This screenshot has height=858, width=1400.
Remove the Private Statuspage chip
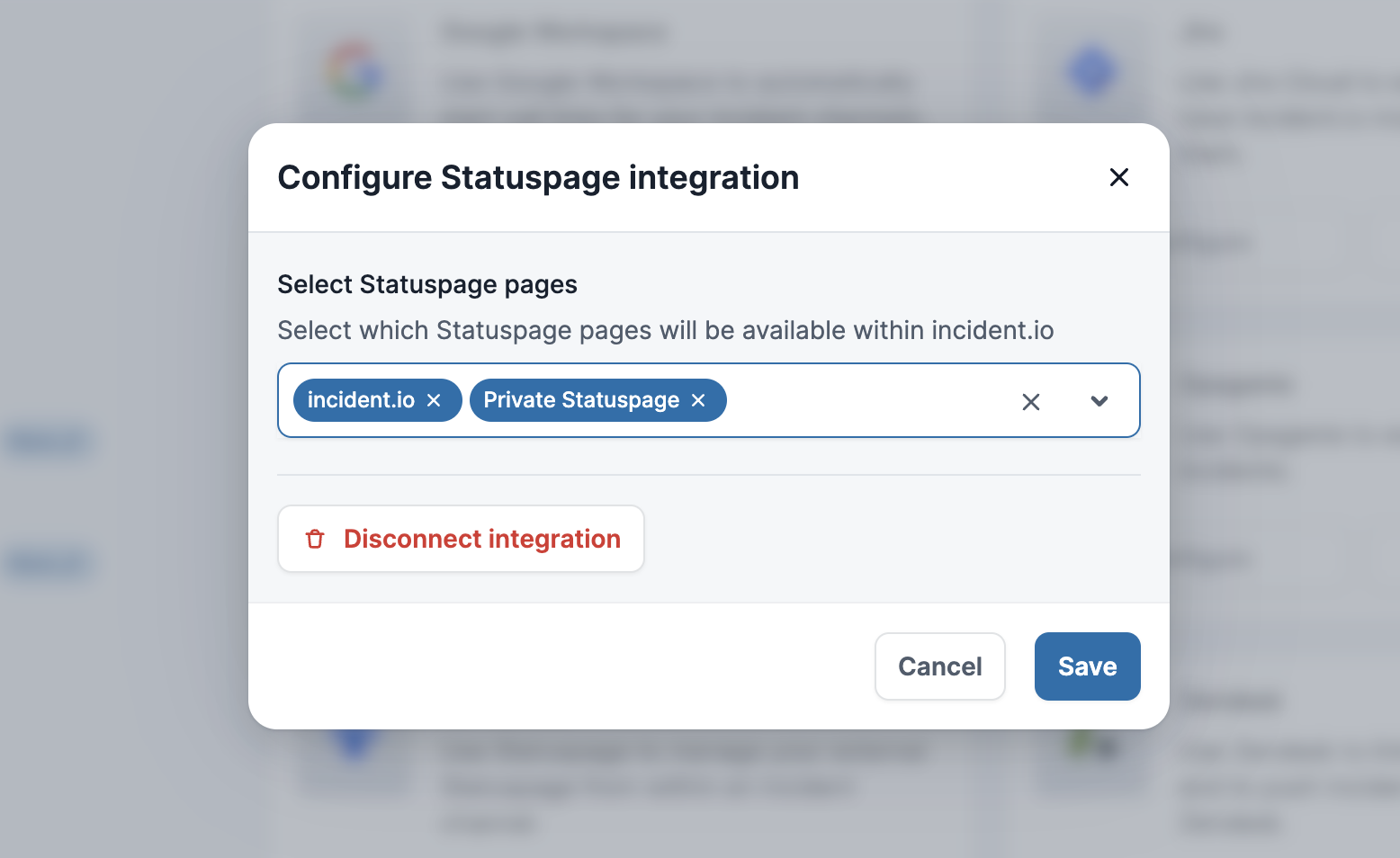point(698,400)
